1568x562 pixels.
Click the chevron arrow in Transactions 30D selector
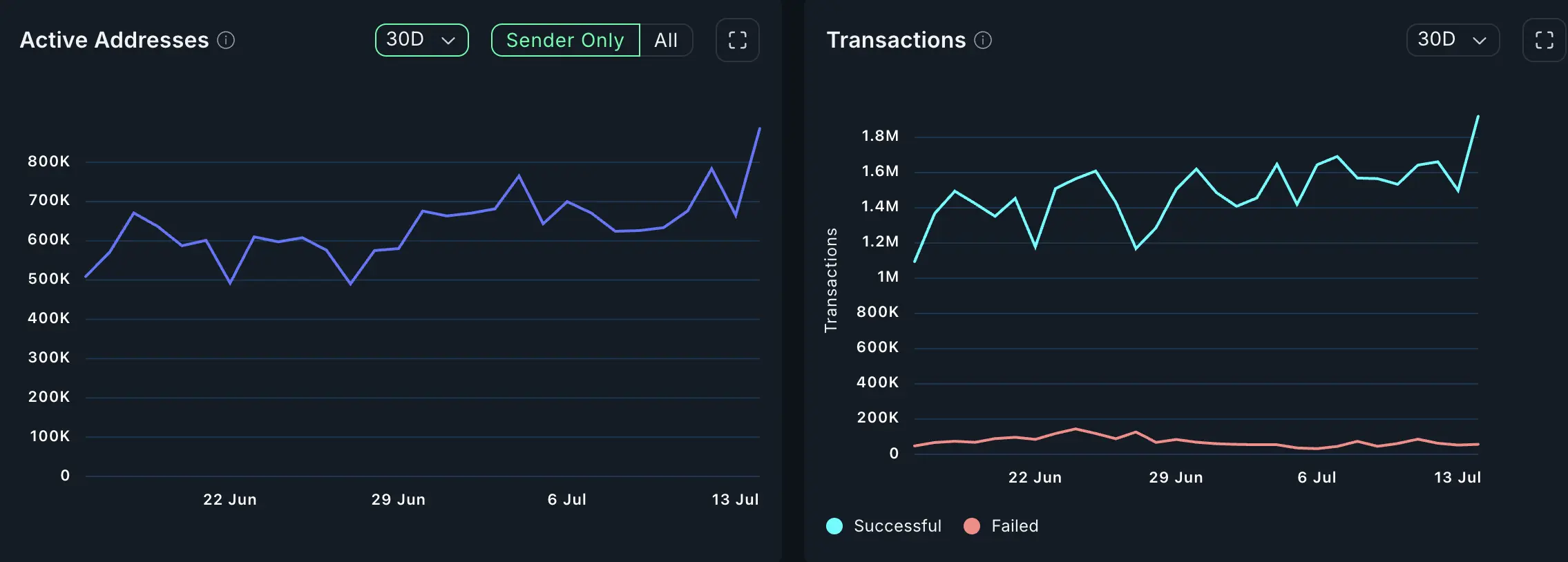click(1480, 40)
